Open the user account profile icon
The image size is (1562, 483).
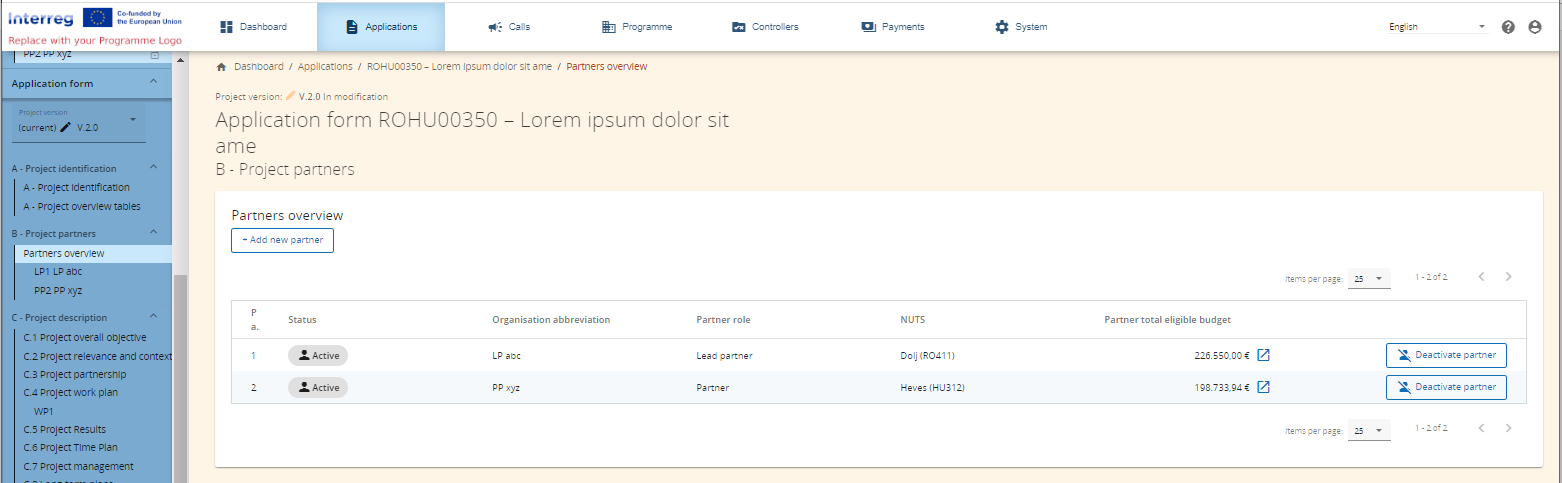1535,27
